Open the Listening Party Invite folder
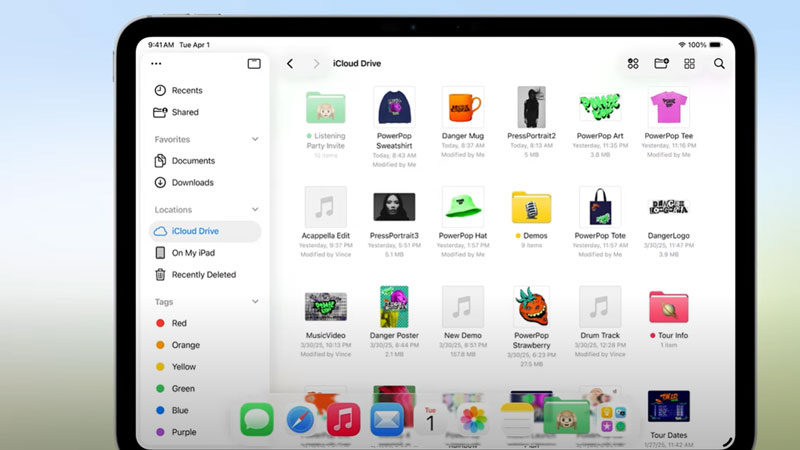The image size is (800, 450). [x=326, y=108]
